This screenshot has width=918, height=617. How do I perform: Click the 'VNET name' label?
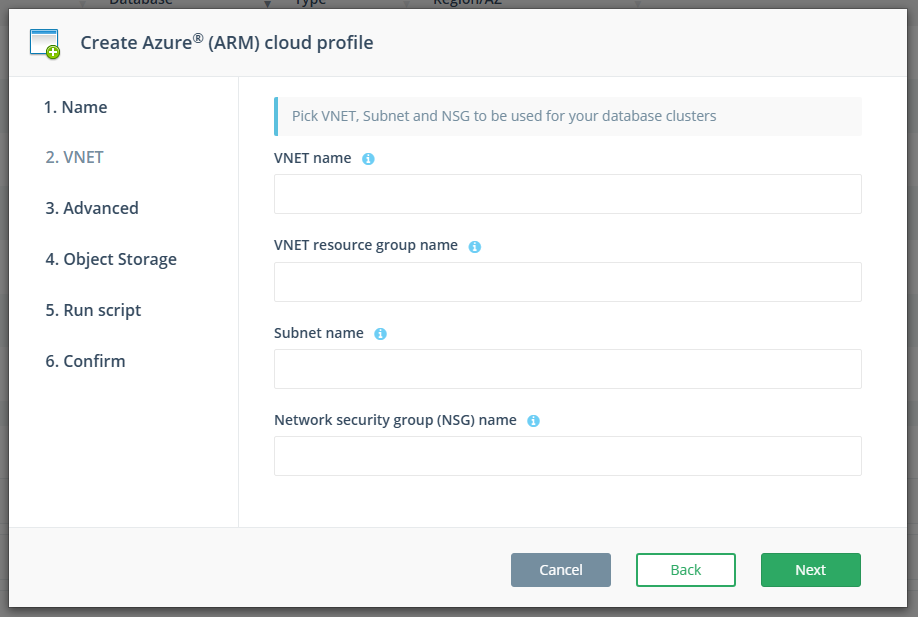click(313, 158)
